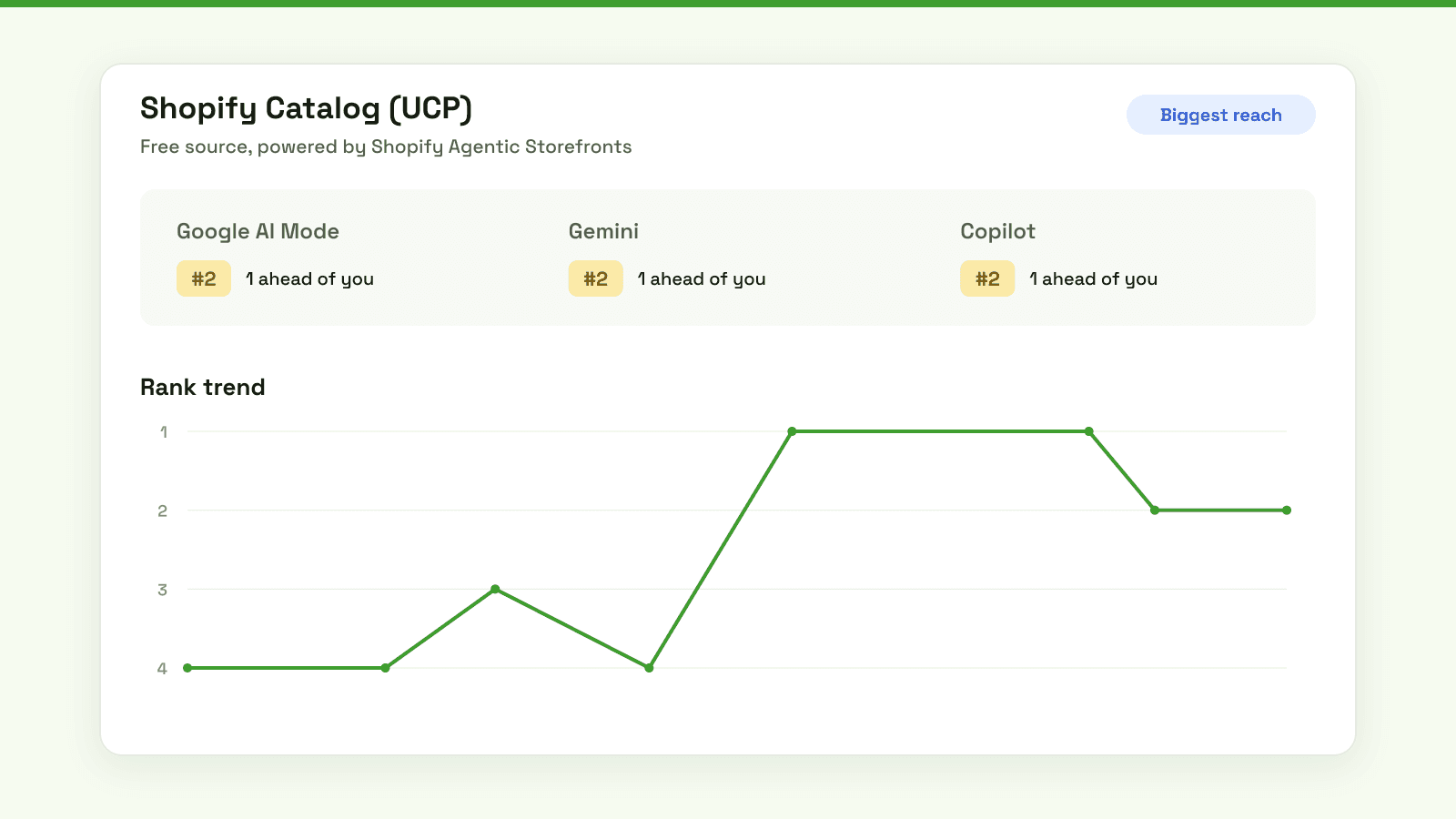
Task: Click the first chart point reaching rank 1
Action: pyautogui.click(x=792, y=431)
